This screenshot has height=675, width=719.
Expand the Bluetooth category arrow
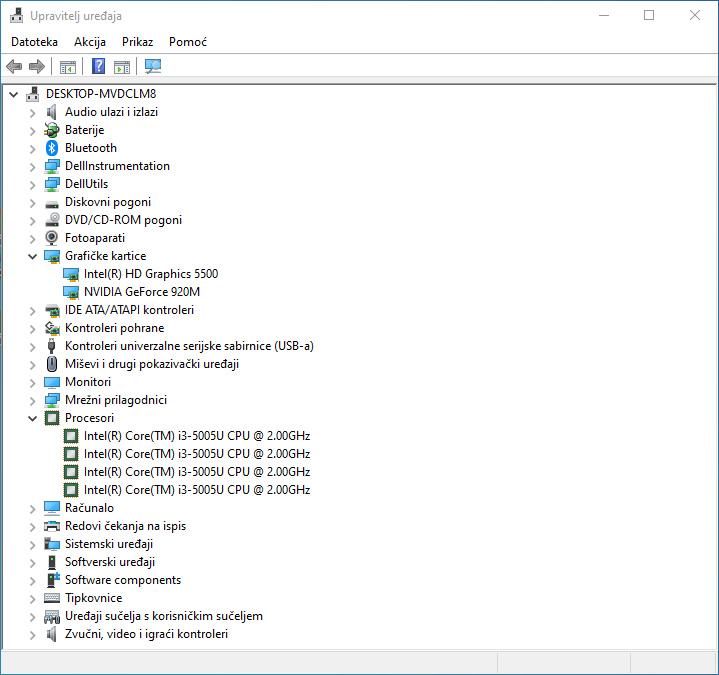(32, 148)
